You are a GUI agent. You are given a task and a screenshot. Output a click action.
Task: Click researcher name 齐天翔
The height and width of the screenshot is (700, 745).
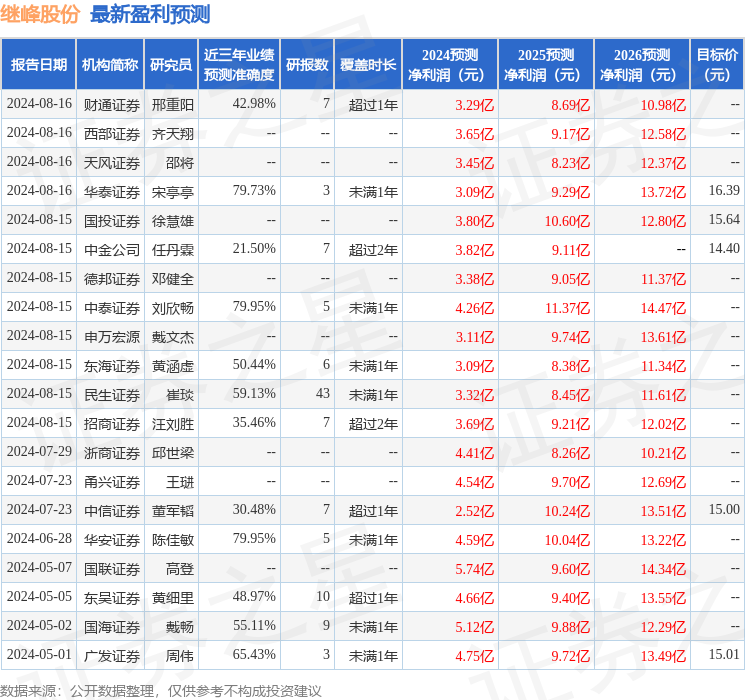pyautogui.click(x=172, y=134)
